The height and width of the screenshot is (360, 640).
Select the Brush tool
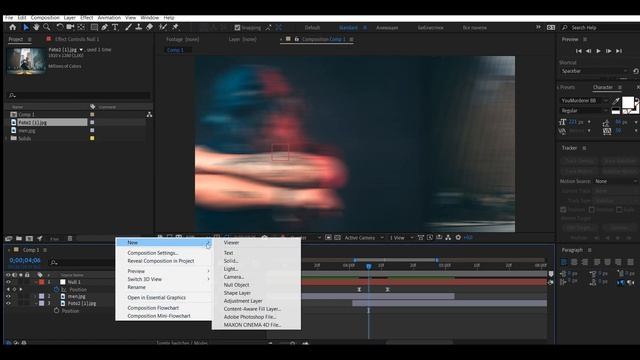[129, 27]
